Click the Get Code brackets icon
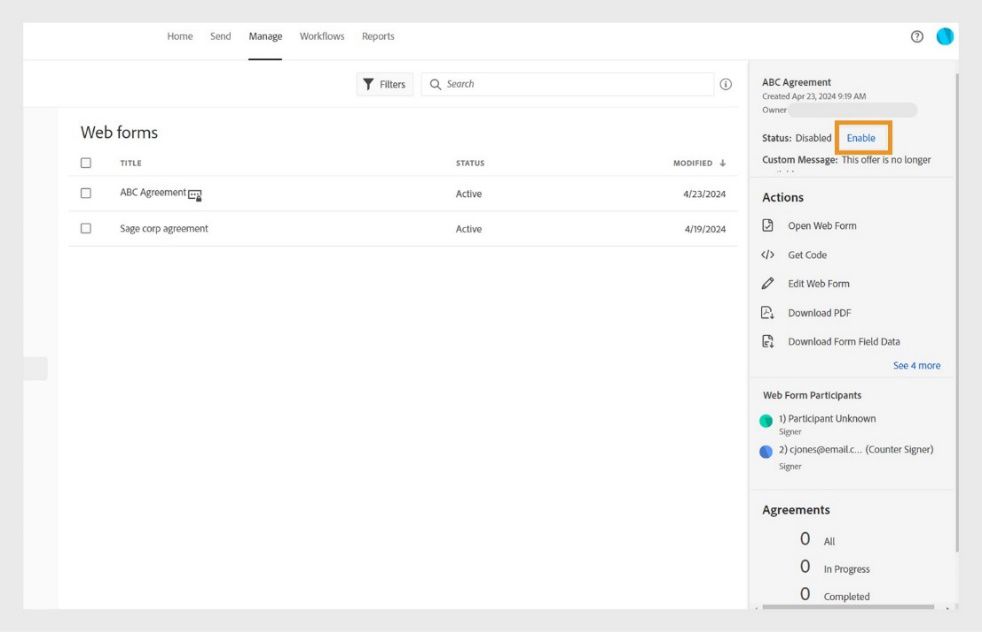 tap(768, 254)
